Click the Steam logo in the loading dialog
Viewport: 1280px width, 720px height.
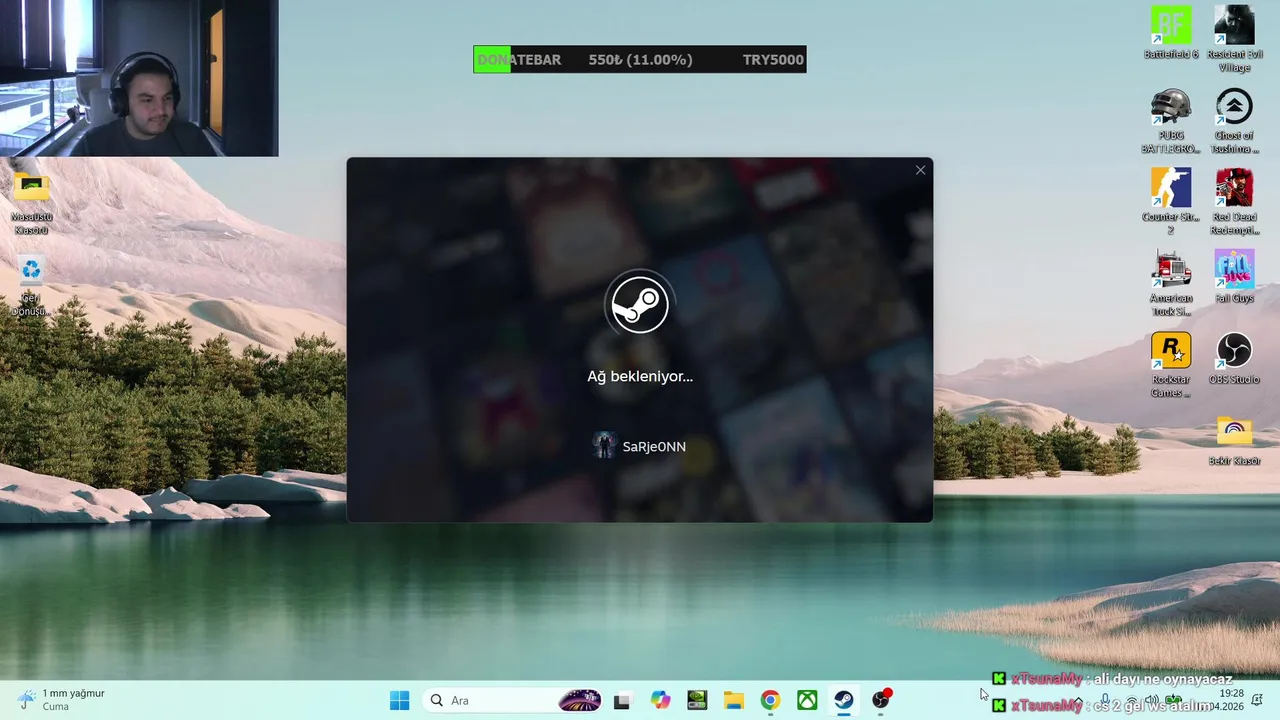click(640, 305)
